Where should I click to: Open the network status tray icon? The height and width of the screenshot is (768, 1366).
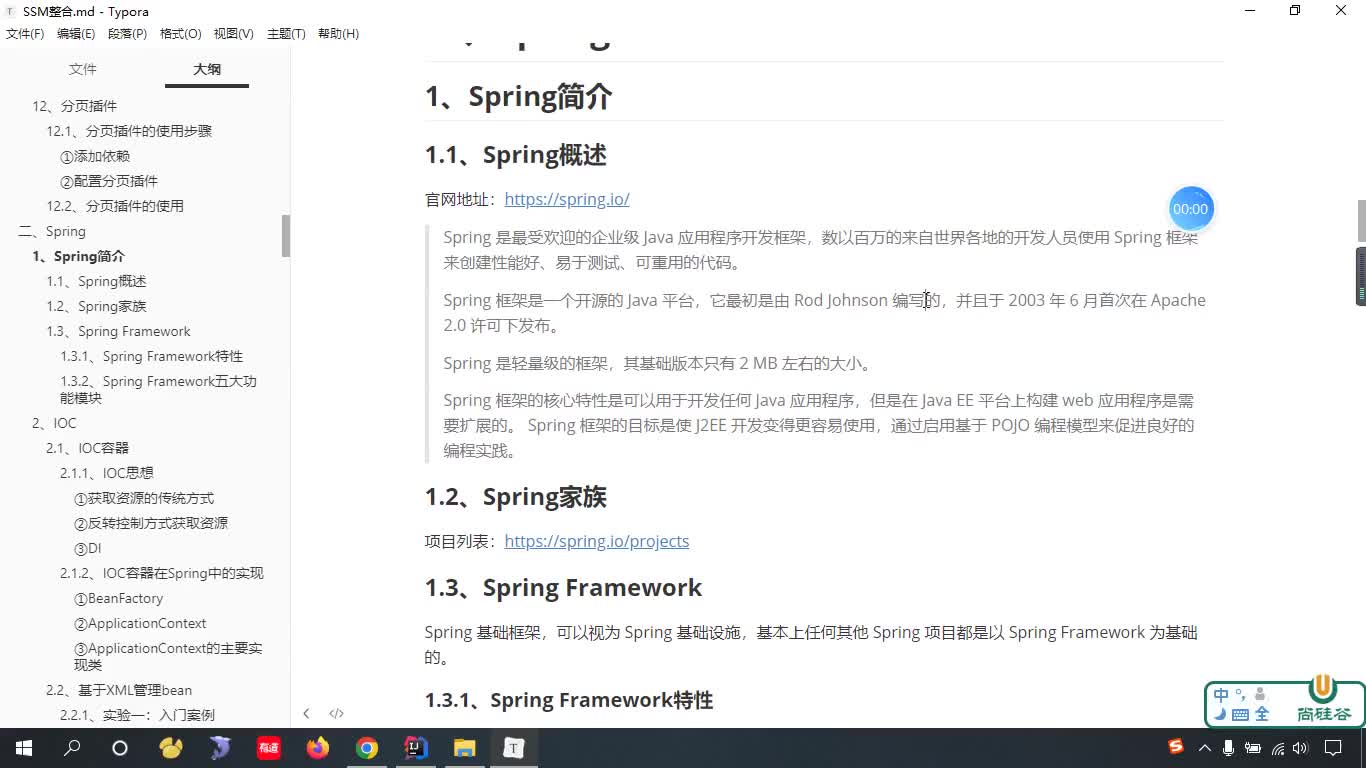tap(1277, 748)
